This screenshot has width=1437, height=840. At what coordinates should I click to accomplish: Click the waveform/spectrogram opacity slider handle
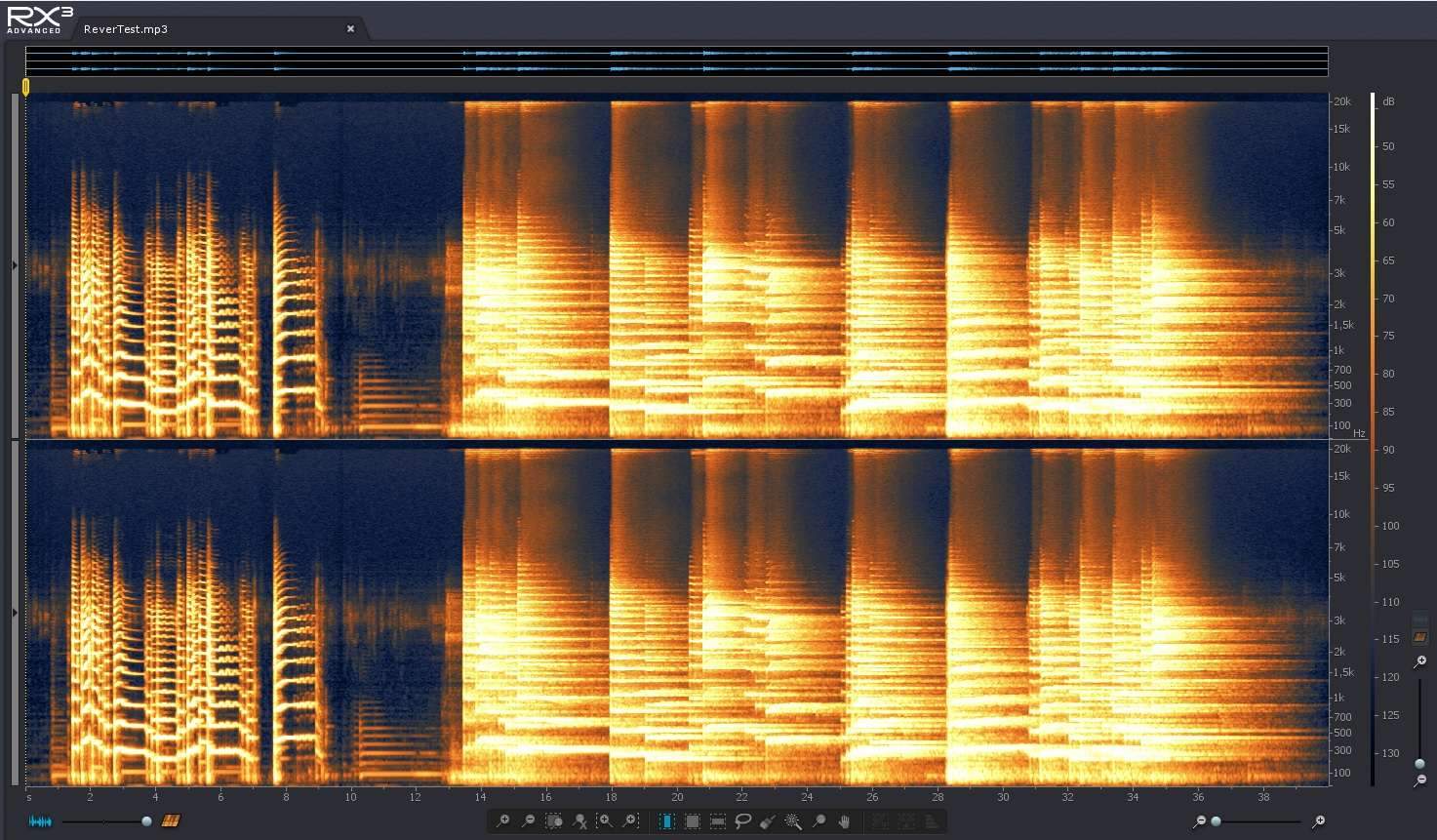146,821
